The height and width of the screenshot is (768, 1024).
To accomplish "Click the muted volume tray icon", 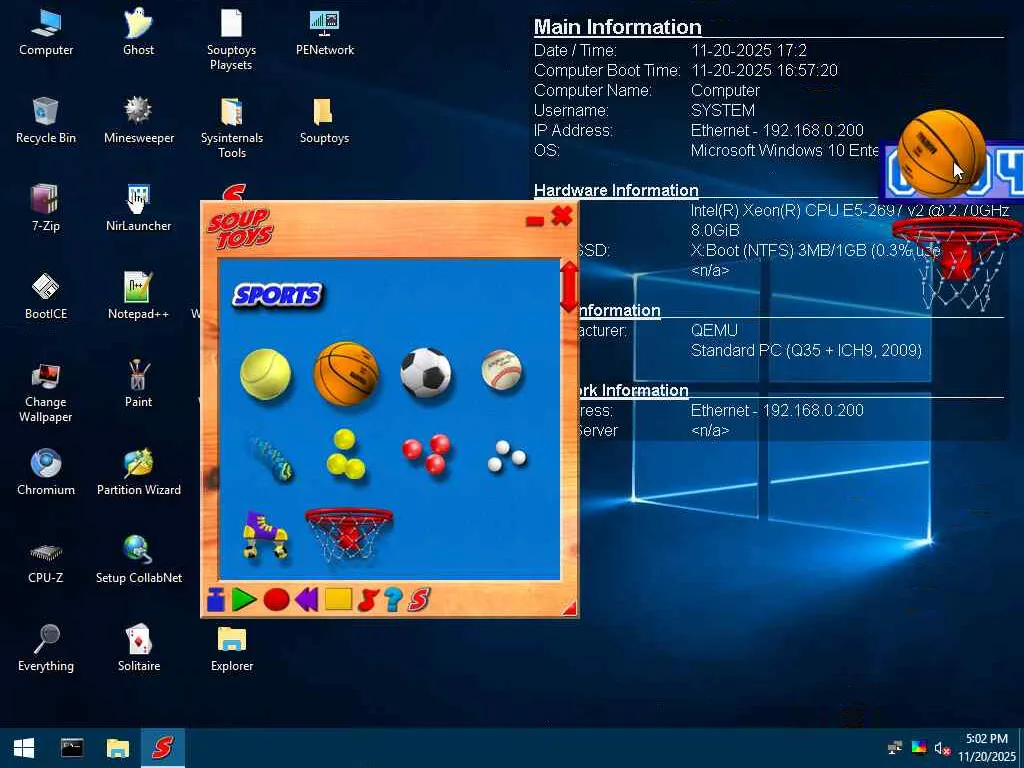I will pyautogui.click(x=942, y=748).
